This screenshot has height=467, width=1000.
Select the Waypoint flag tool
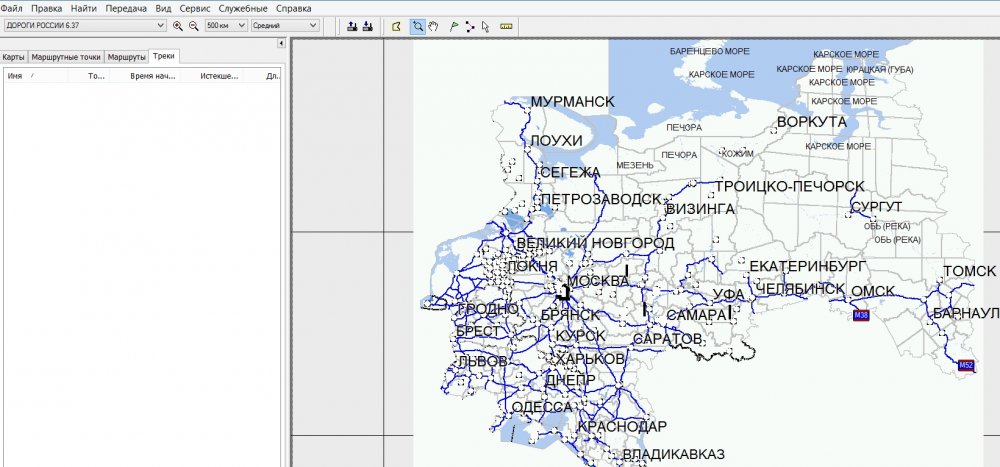click(x=454, y=25)
